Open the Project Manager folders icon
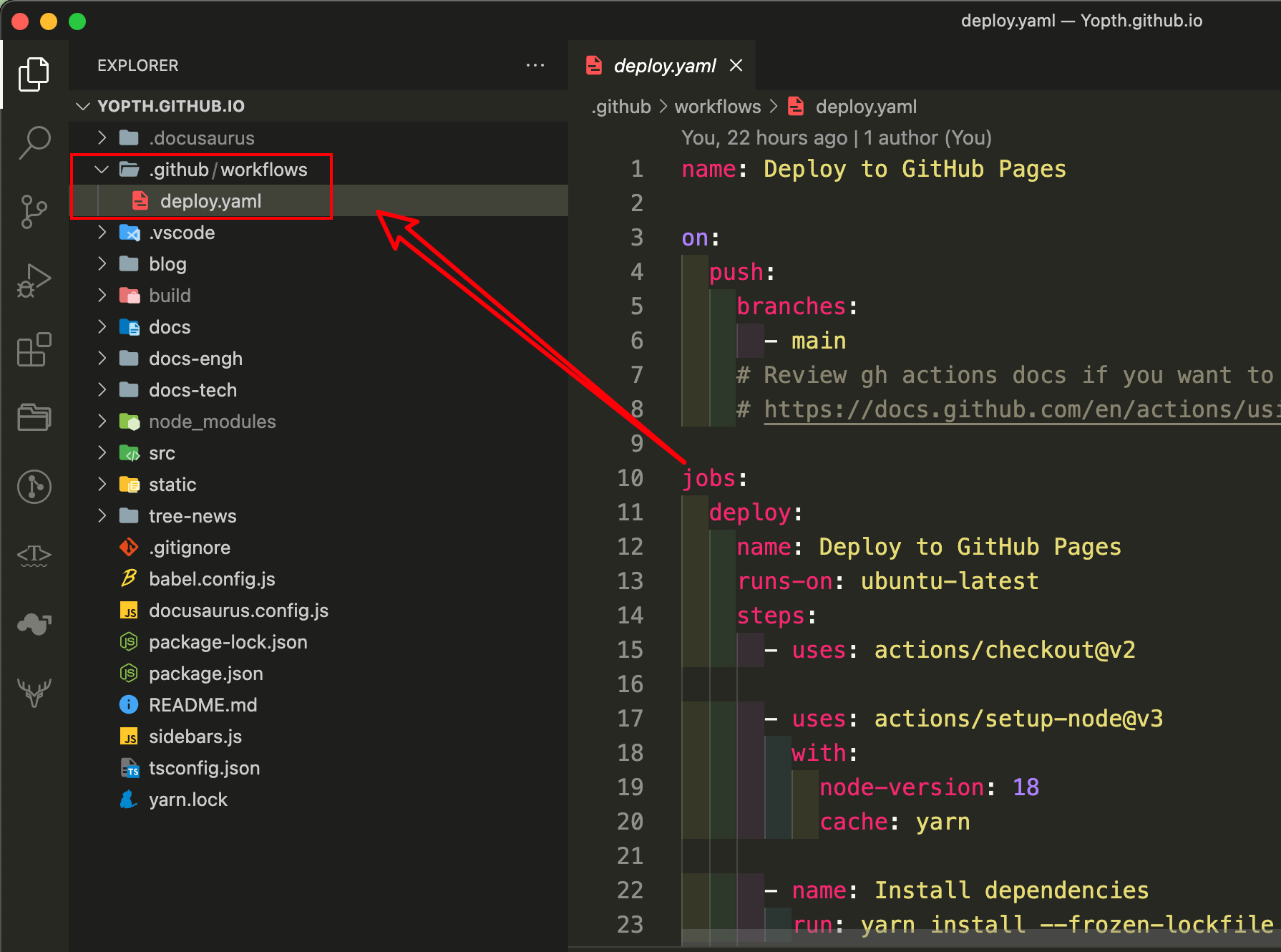 coord(34,417)
